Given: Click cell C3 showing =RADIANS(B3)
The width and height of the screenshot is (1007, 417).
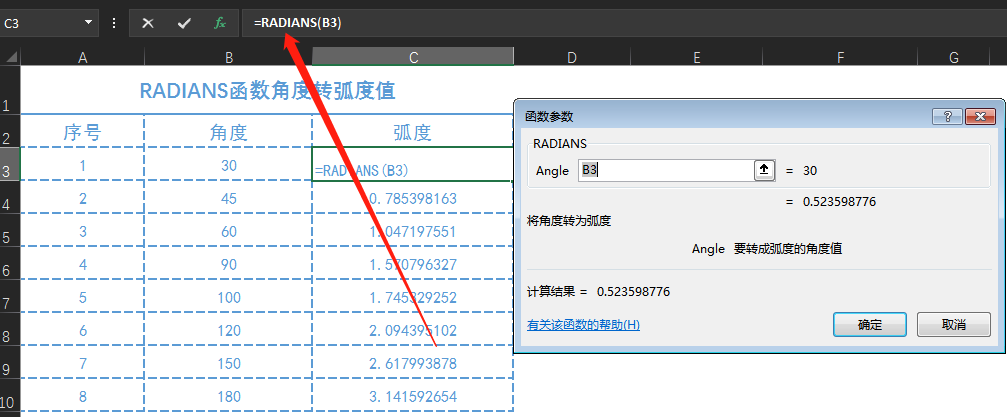Looking at the screenshot, I should [412, 164].
